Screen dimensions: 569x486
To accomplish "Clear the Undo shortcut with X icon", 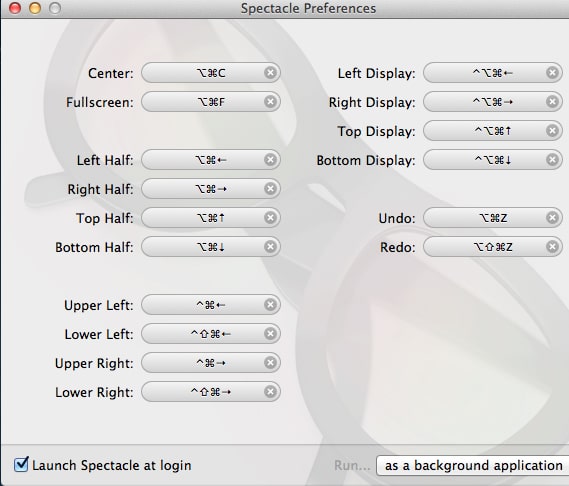I will click(552, 218).
